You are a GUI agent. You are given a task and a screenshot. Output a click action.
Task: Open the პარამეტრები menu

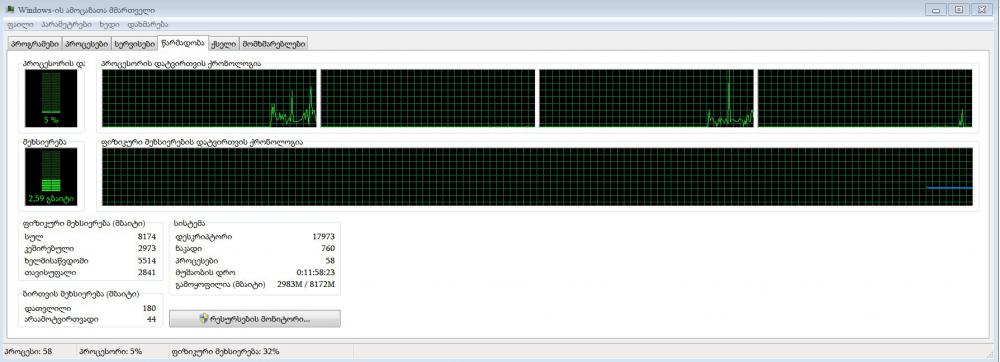point(66,25)
